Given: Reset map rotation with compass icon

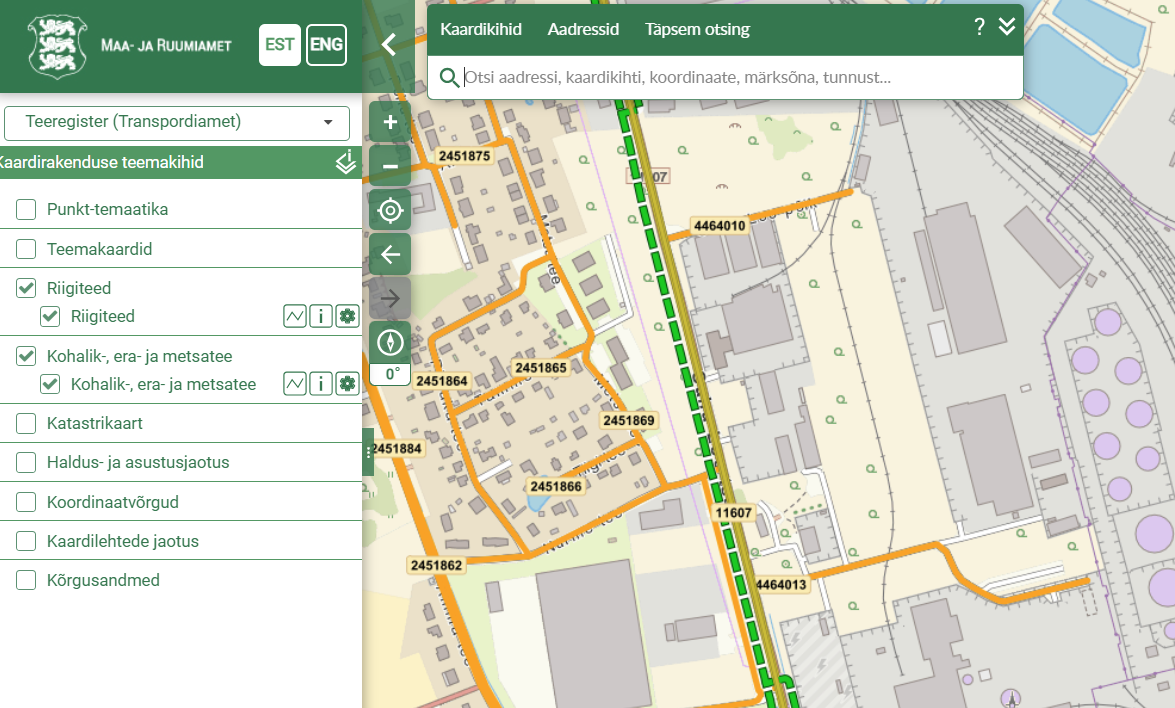Looking at the screenshot, I should (390, 343).
